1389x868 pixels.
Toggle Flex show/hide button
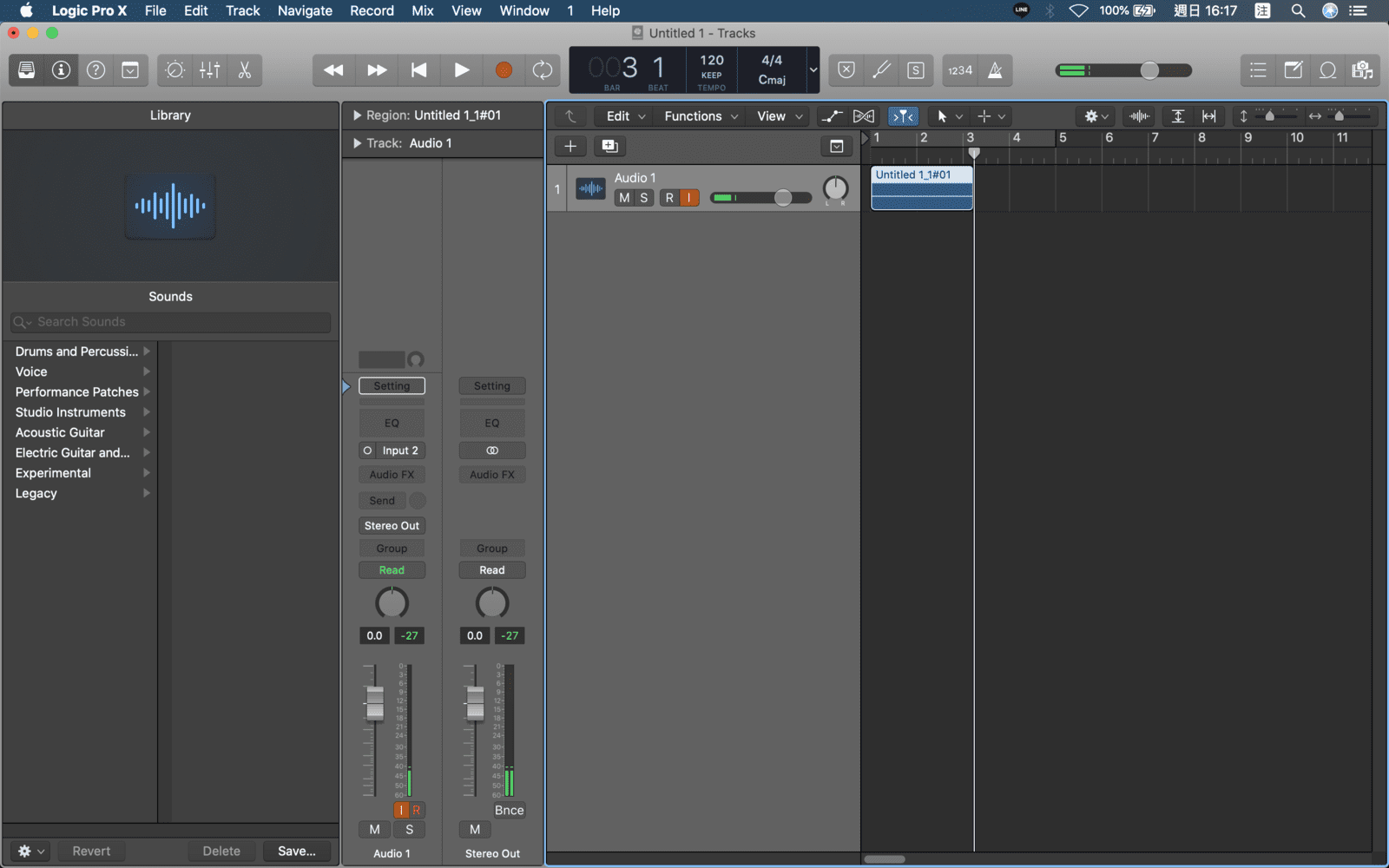pos(864,116)
